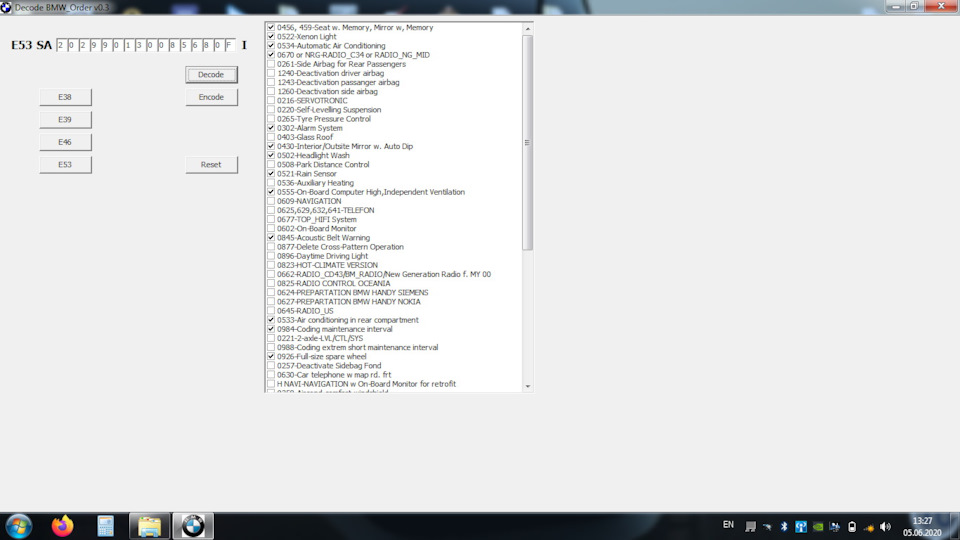The image size is (960, 540).
Task: Click the Reset button
Action: pos(211,165)
